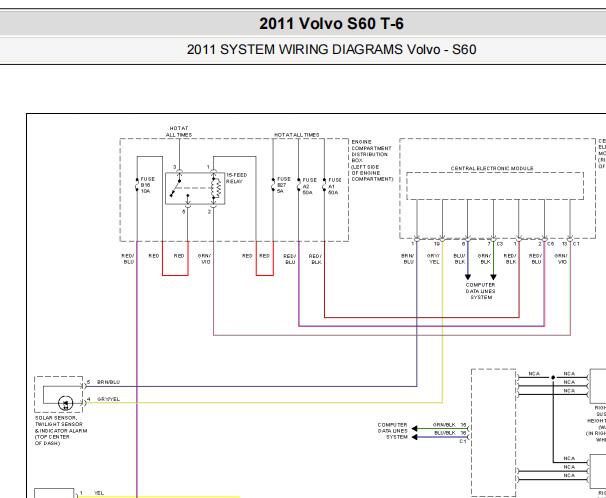Click the RED/BLU label at module connector C6

coord(535,259)
